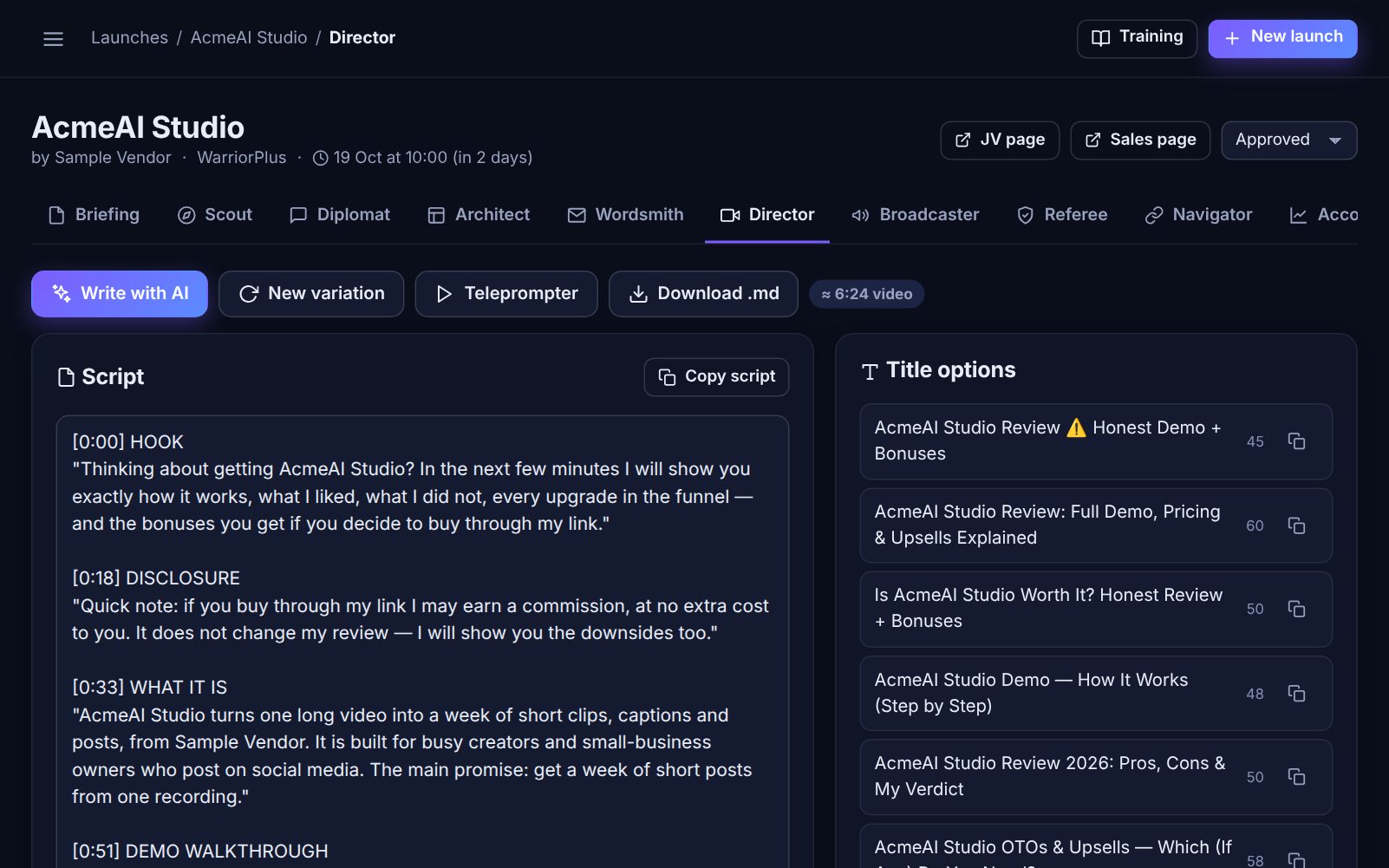Copy the 'Pros, Cons & My Verdict' title
The image size is (1389, 868).
(1296, 777)
